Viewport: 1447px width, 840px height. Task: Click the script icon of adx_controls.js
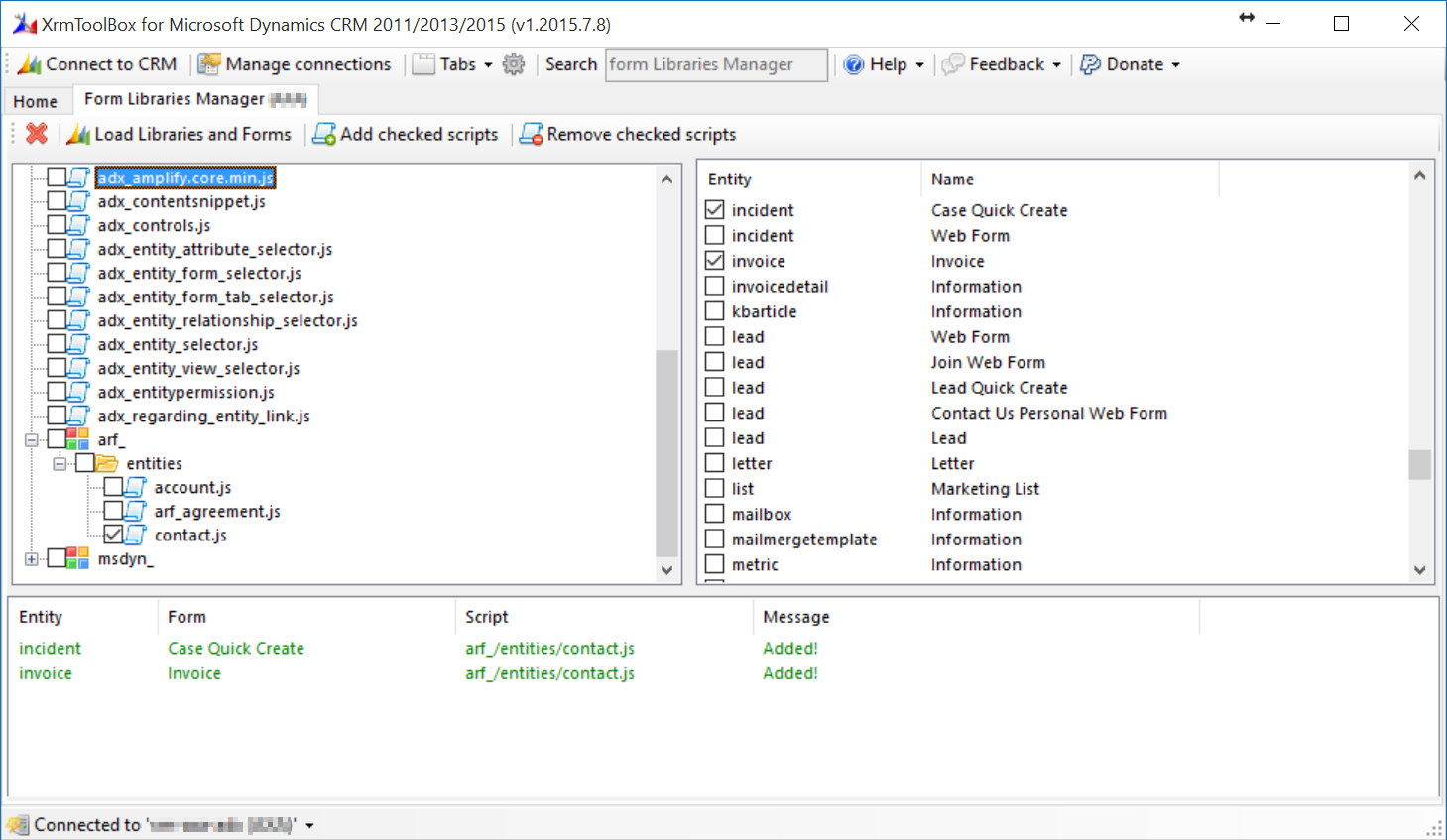click(x=79, y=225)
